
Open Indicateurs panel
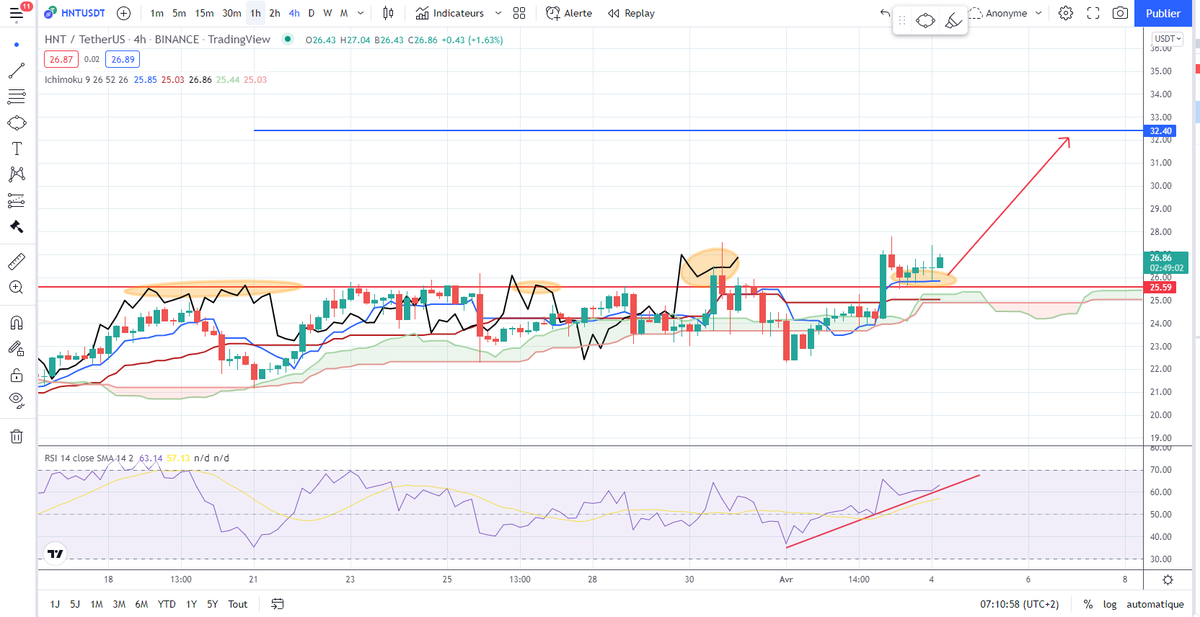[x=450, y=14]
